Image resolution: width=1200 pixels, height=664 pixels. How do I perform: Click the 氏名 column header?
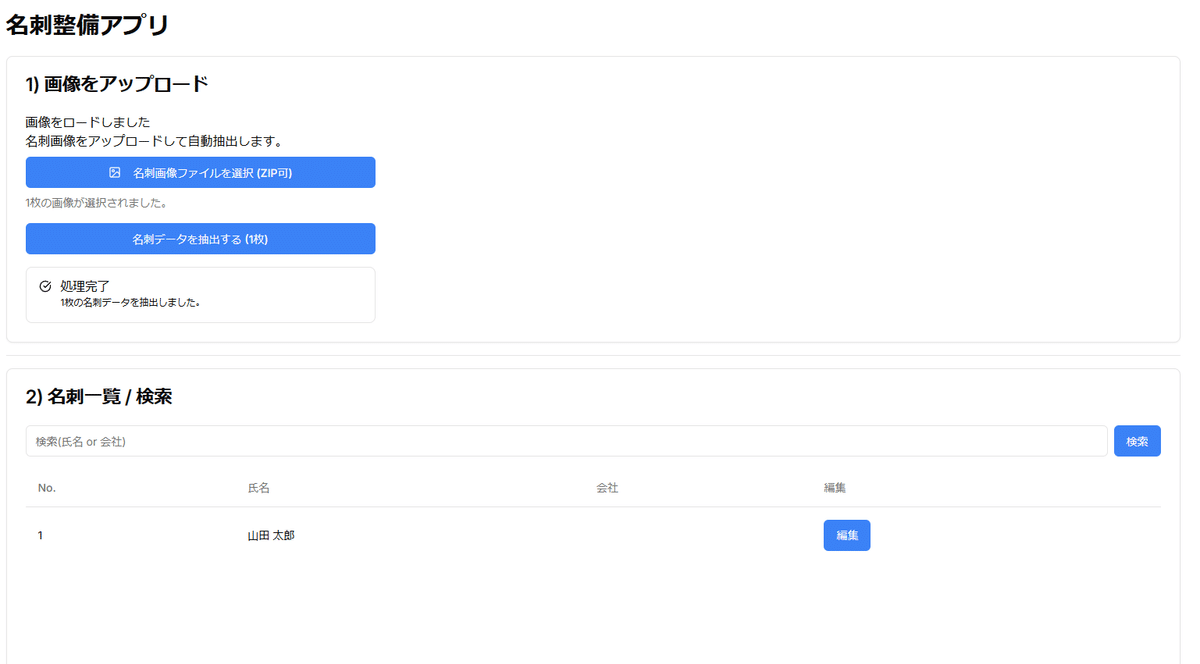(x=259, y=488)
